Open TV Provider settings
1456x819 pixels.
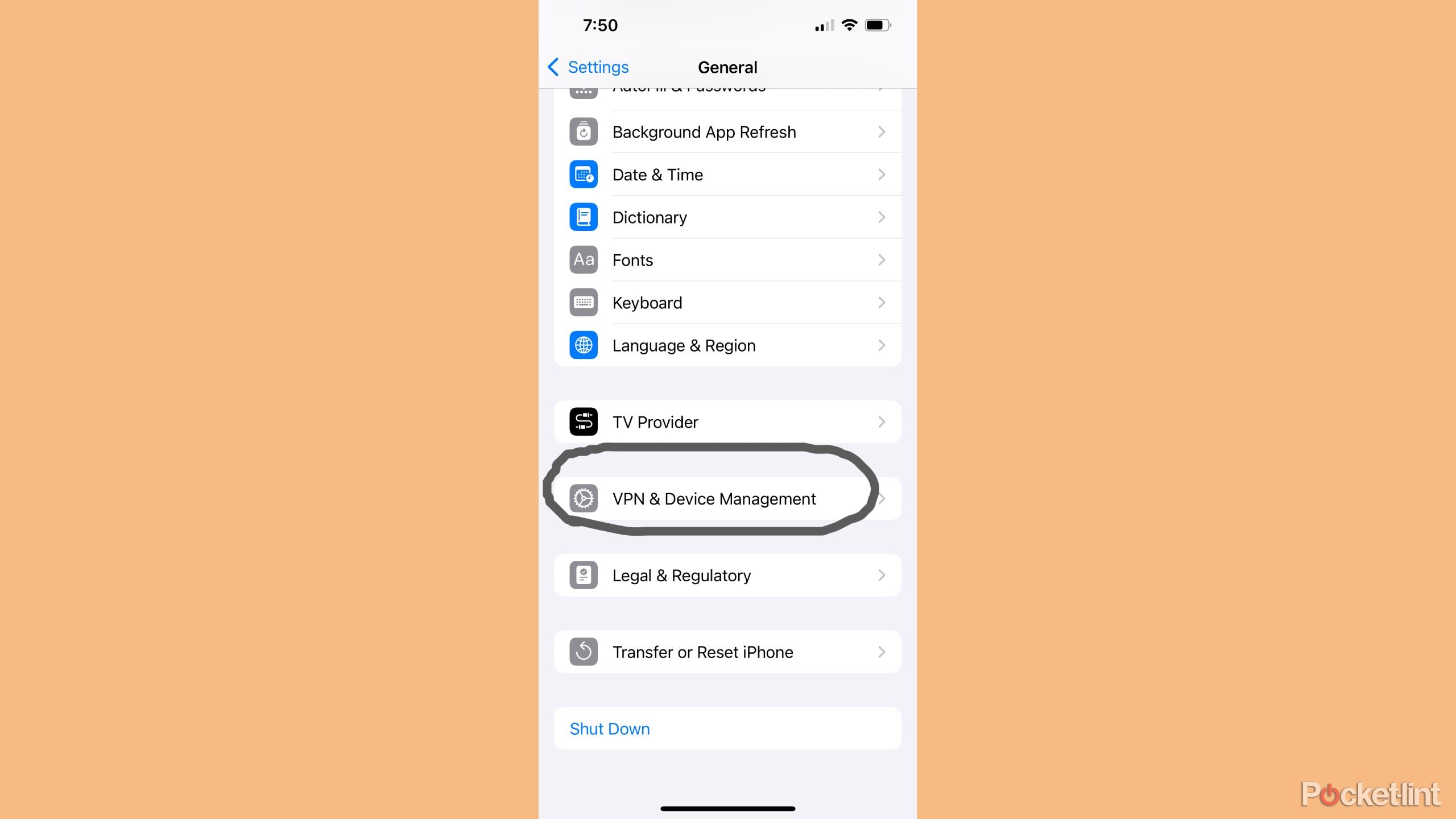click(727, 421)
